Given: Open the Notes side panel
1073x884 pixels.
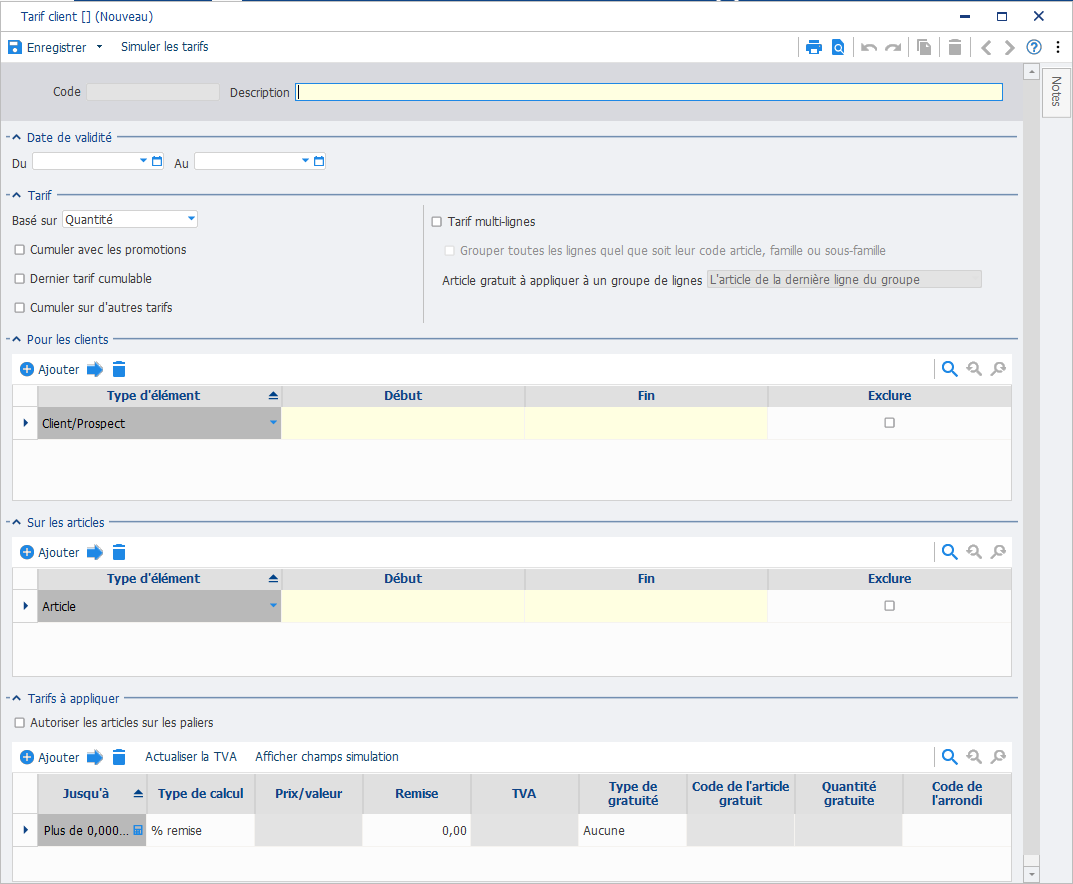Looking at the screenshot, I should (1056, 92).
